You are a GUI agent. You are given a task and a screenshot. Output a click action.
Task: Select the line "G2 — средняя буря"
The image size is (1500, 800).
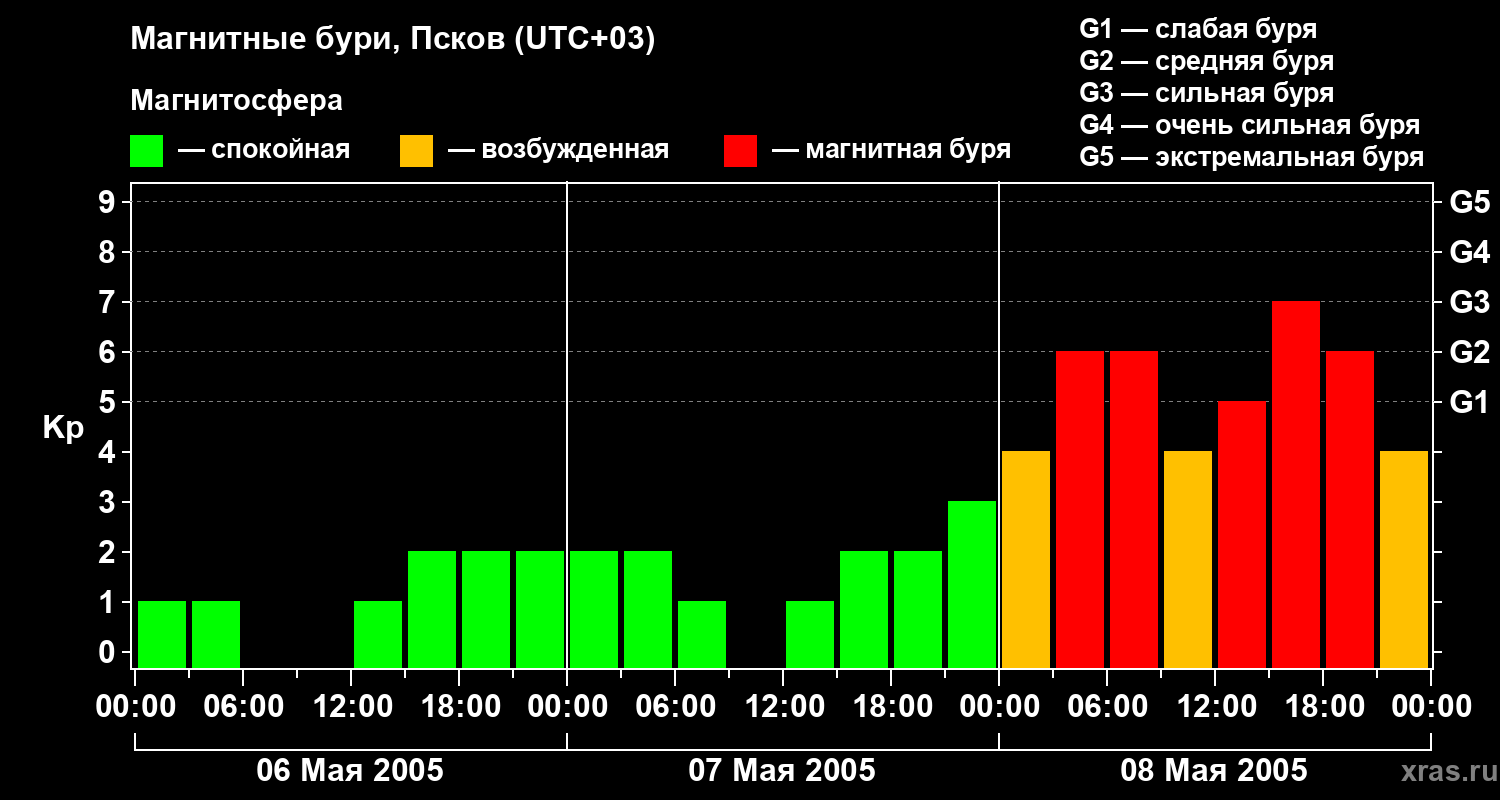[1207, 61]
